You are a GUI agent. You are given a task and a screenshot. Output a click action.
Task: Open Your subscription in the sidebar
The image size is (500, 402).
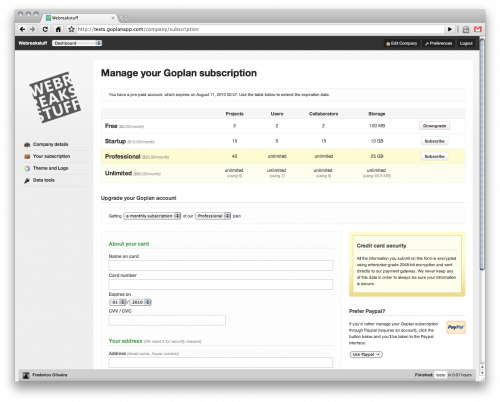pyautogui.click(x=51, y=156)
